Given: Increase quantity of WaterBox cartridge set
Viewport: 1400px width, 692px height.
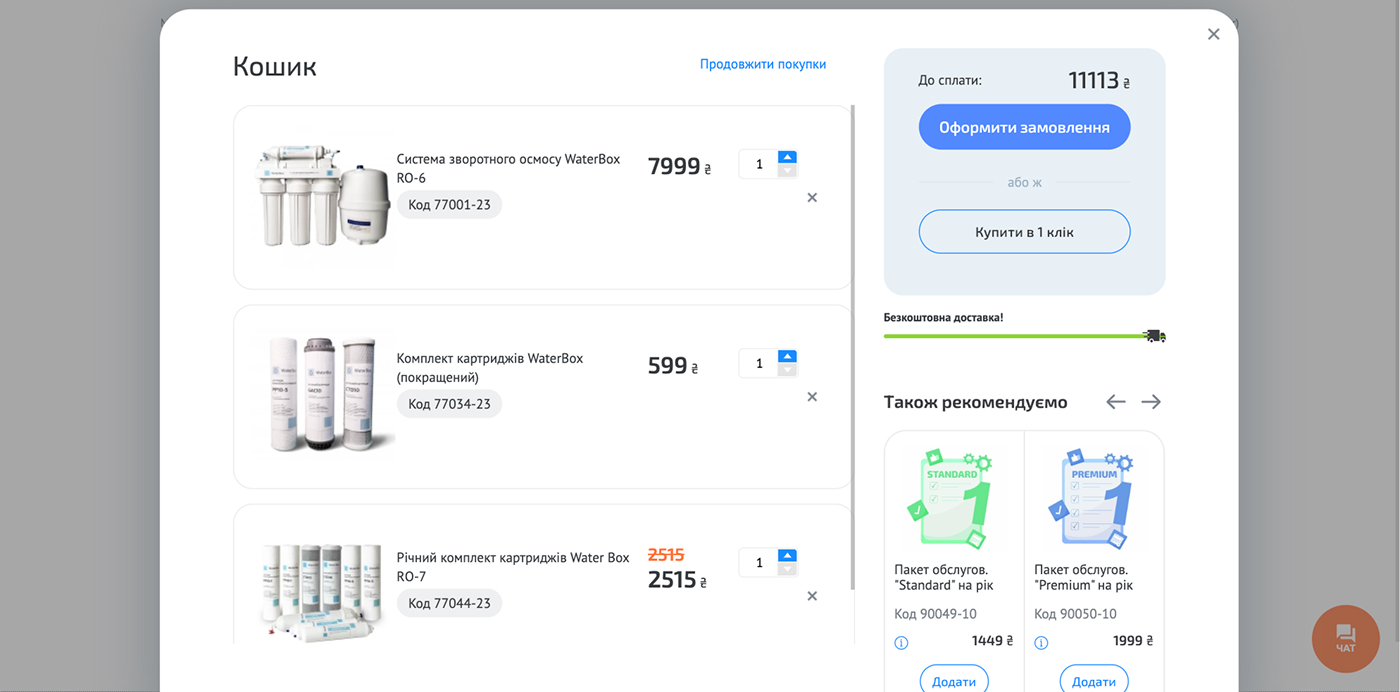Looking at the screenshot, I should 787,356.
